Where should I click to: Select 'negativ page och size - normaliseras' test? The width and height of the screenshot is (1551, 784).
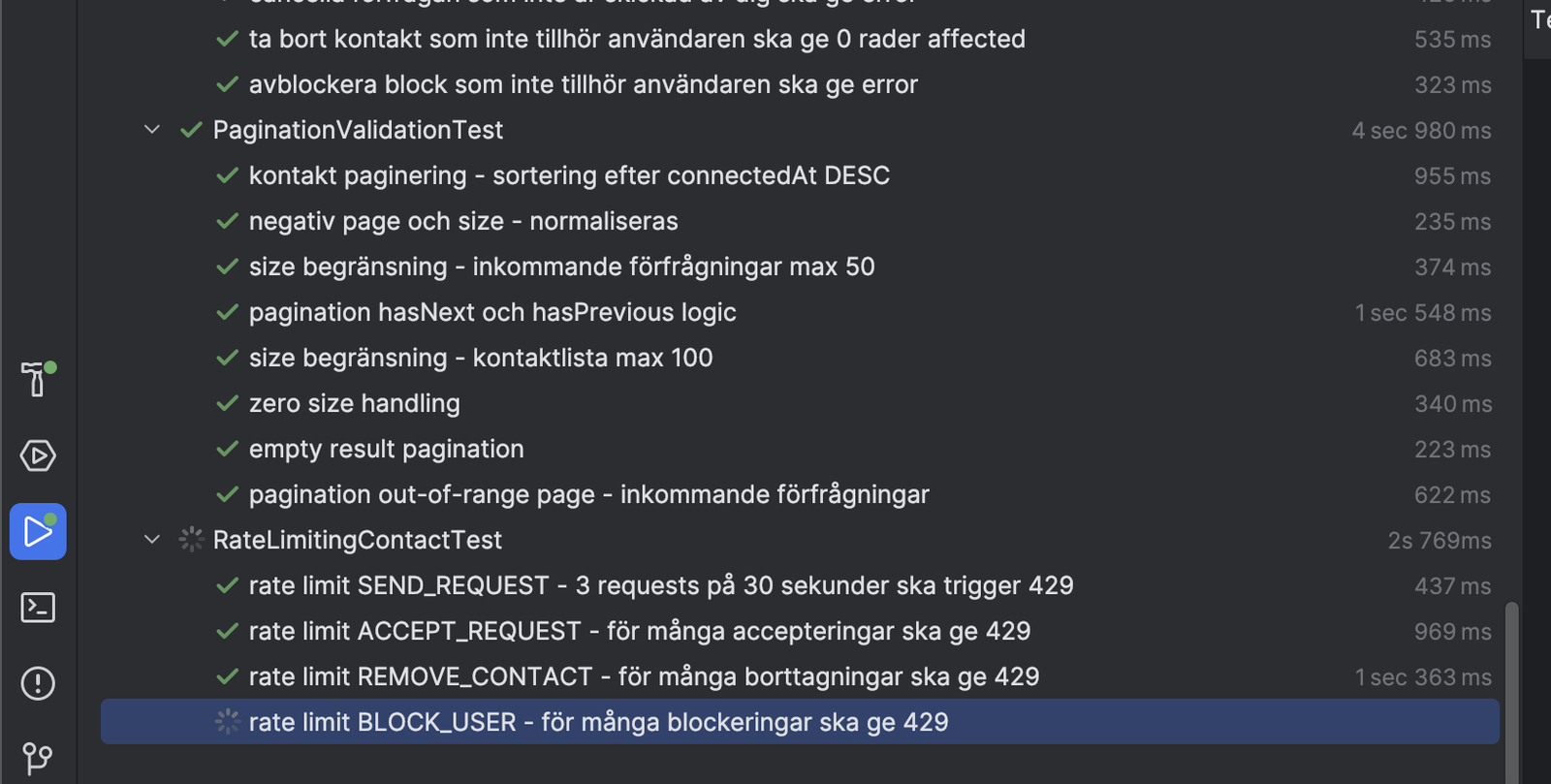(800, 221)
